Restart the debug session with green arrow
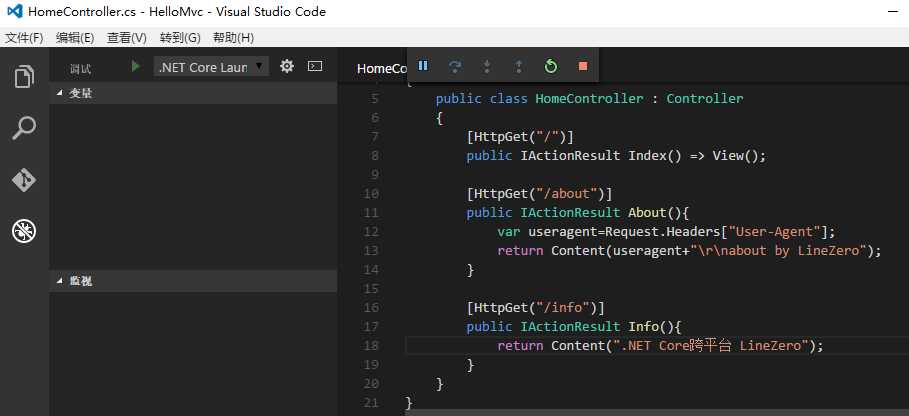Viewport: 909px width, 416px height. pyautogui.click(x=551, y=66)
